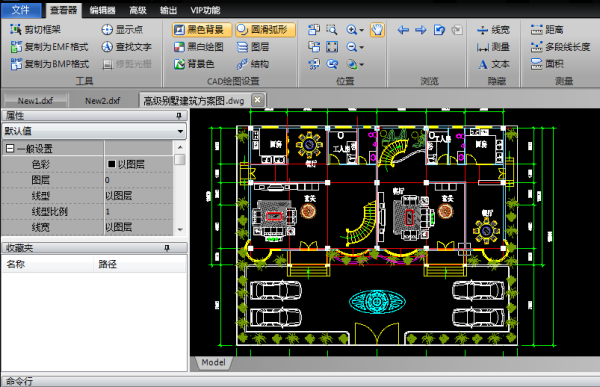Open the third-row globe zoom dropdown arrow
The width and height of the screenshot is (600, 387).
tap(361, 64)
